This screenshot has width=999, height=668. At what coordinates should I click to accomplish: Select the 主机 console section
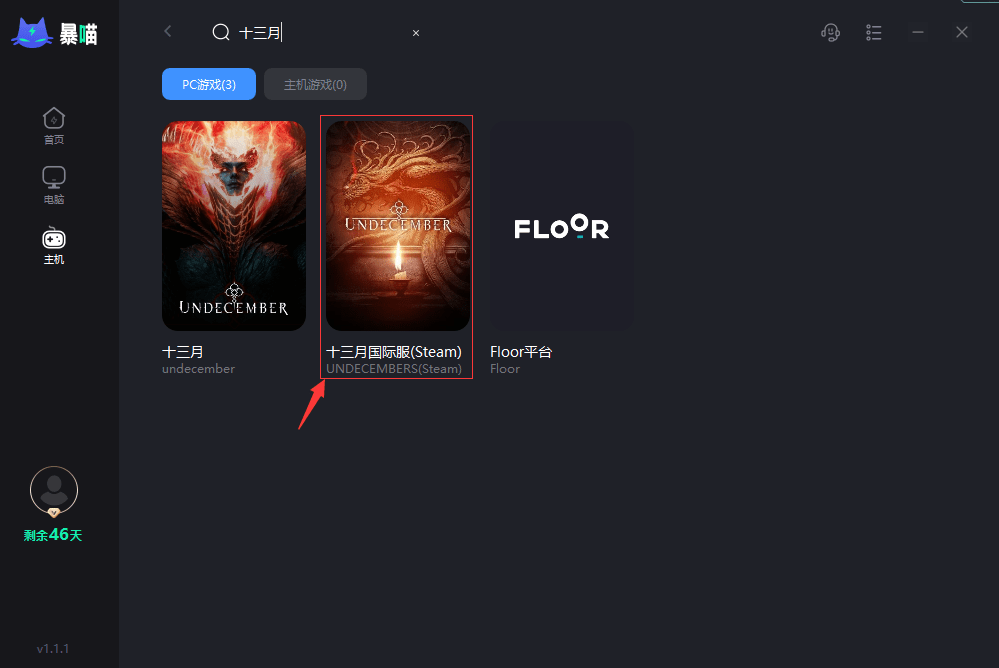click(x=54, y=246)
